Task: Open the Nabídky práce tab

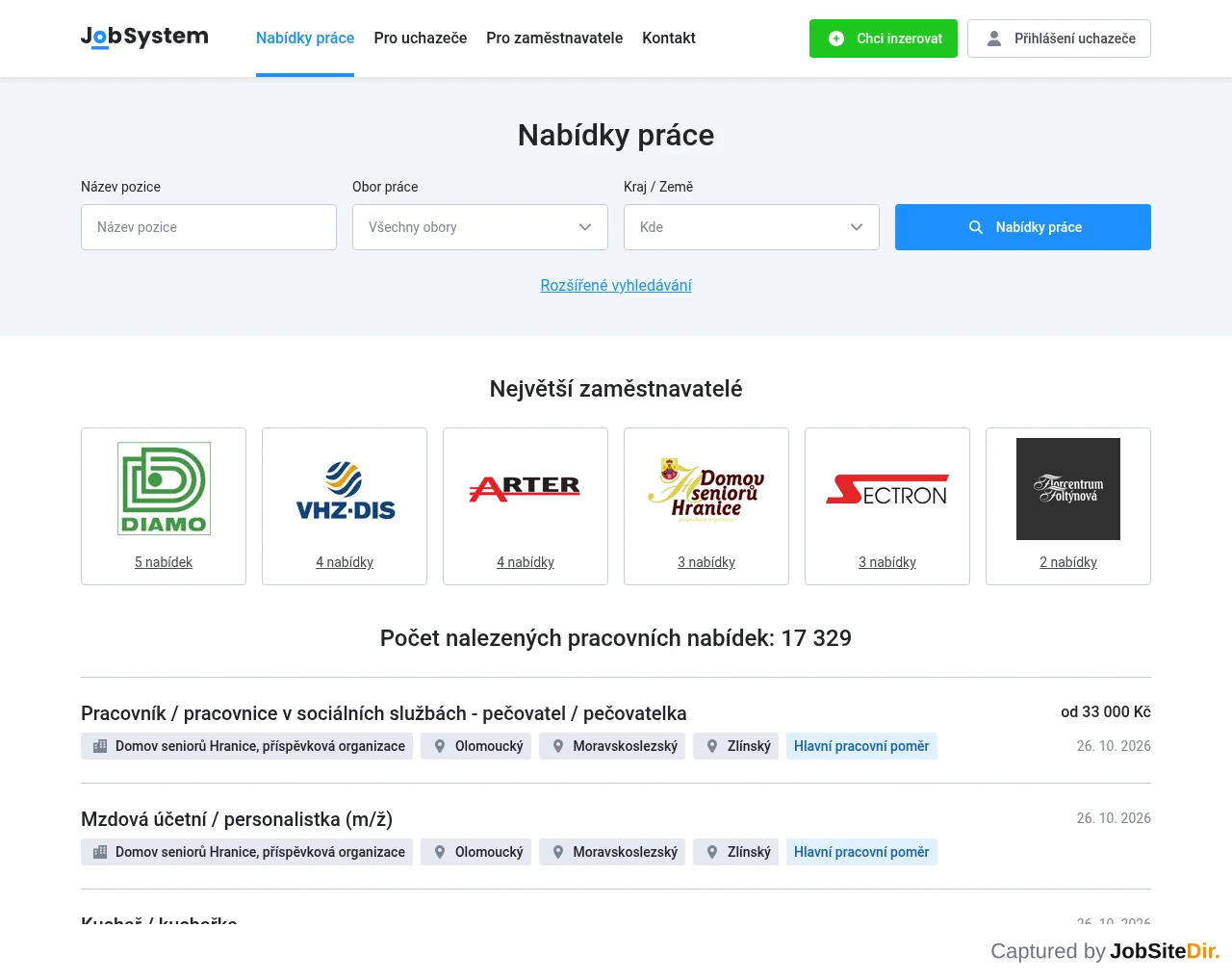Action: point(305,39)
